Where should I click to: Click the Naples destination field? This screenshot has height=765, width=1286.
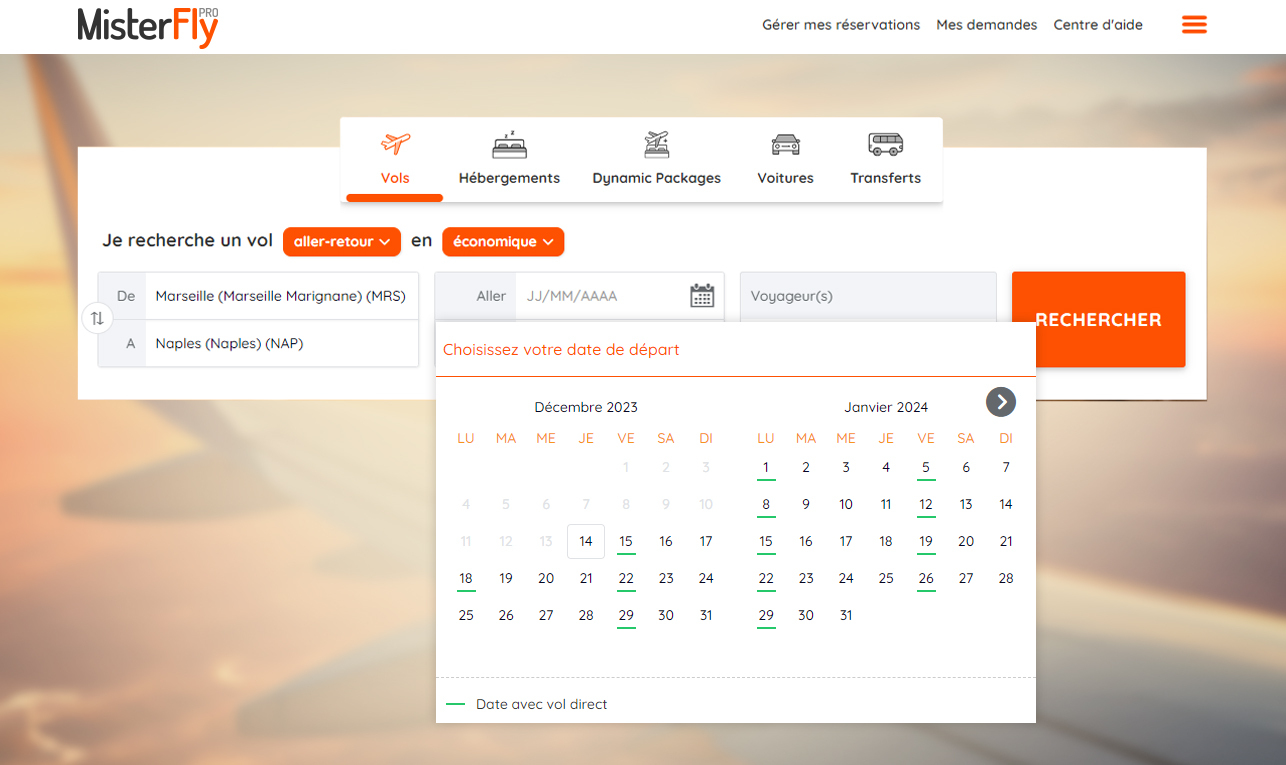click(x=280, y=343)
